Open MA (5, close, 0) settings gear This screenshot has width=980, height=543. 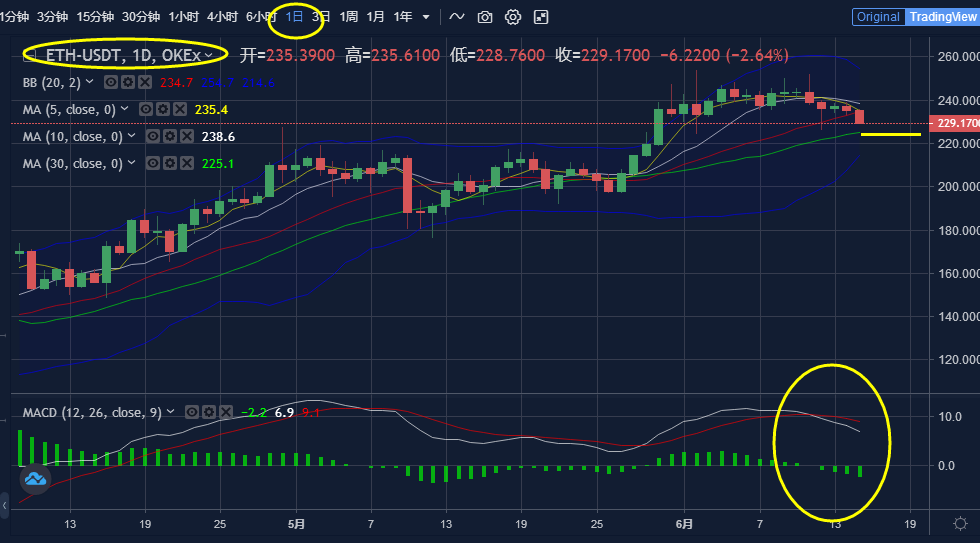pyautogui.click(x=162, y=109)
